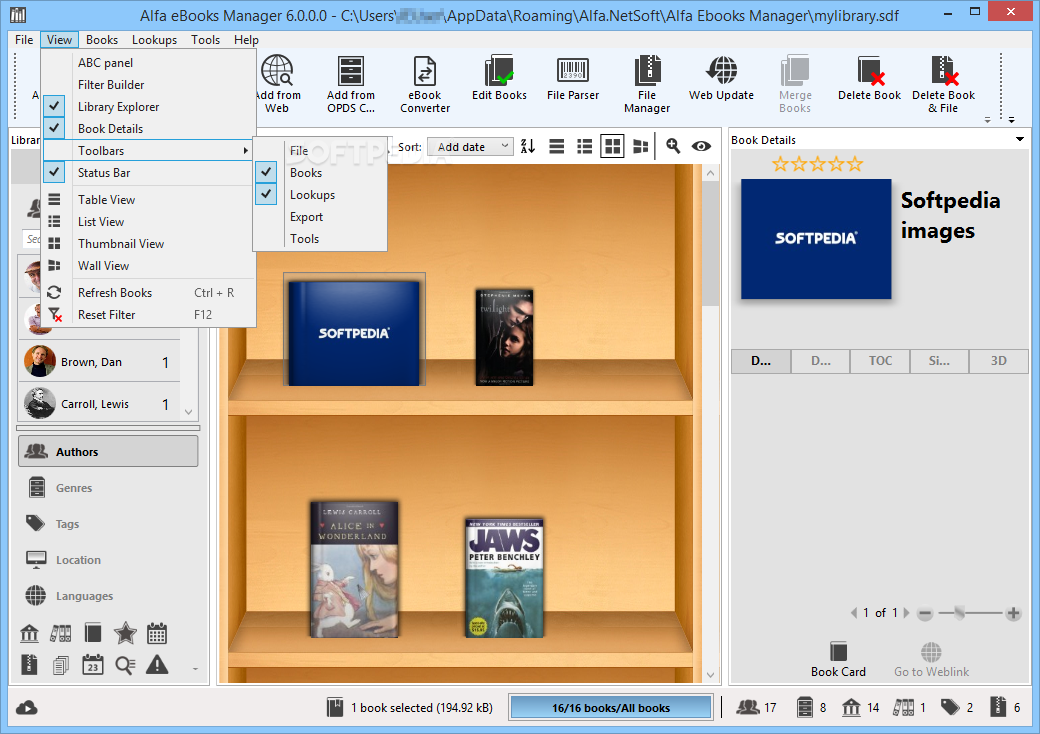The width and height of the screenshot is (1040, 734).
Task: Select the Genres category in sidebar
Action: pos(74,488)
